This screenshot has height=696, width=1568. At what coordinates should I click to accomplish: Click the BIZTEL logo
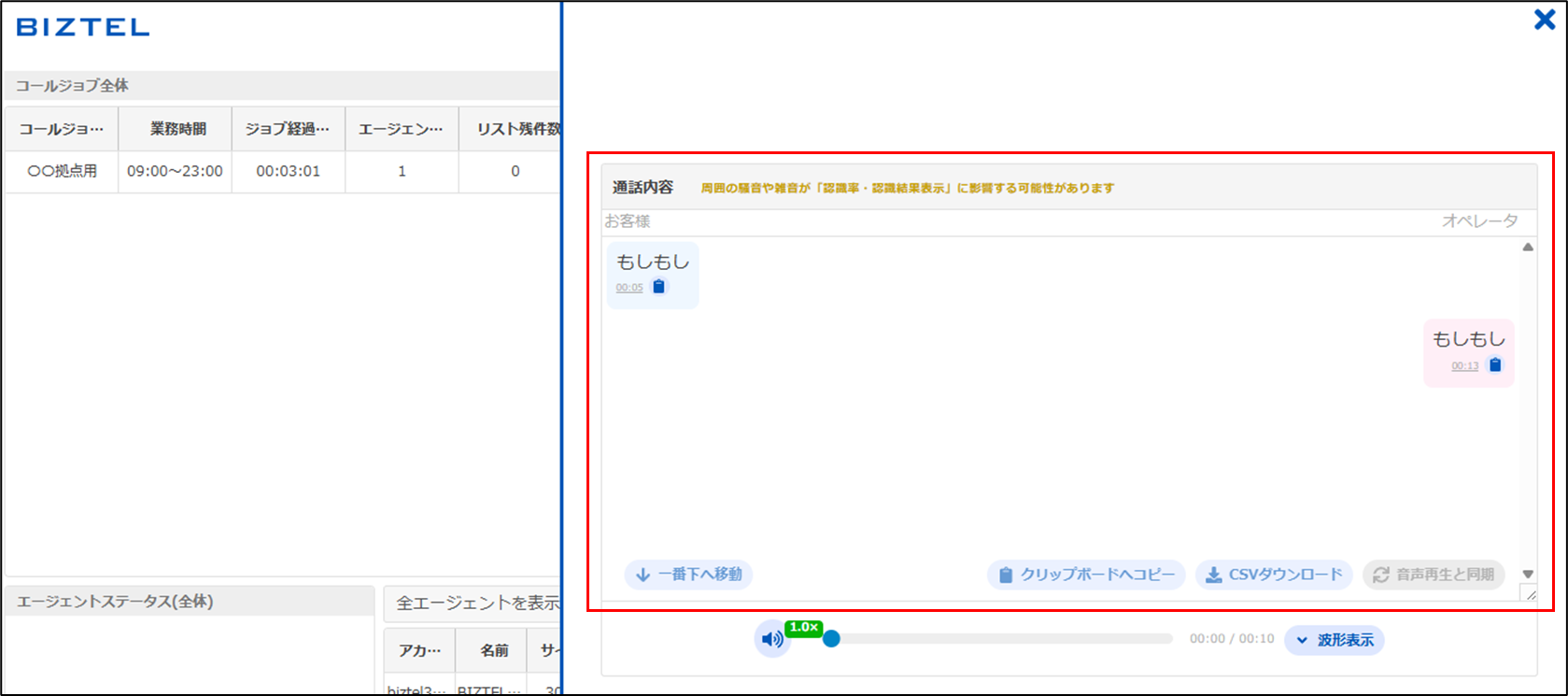[x=83, y=27]
